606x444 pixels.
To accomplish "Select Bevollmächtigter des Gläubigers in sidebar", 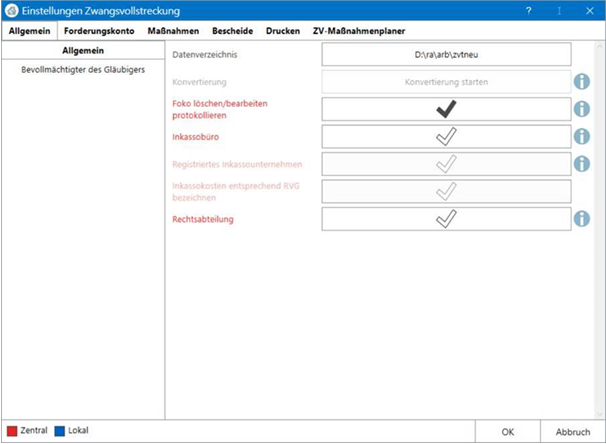I will click(83, 70).
